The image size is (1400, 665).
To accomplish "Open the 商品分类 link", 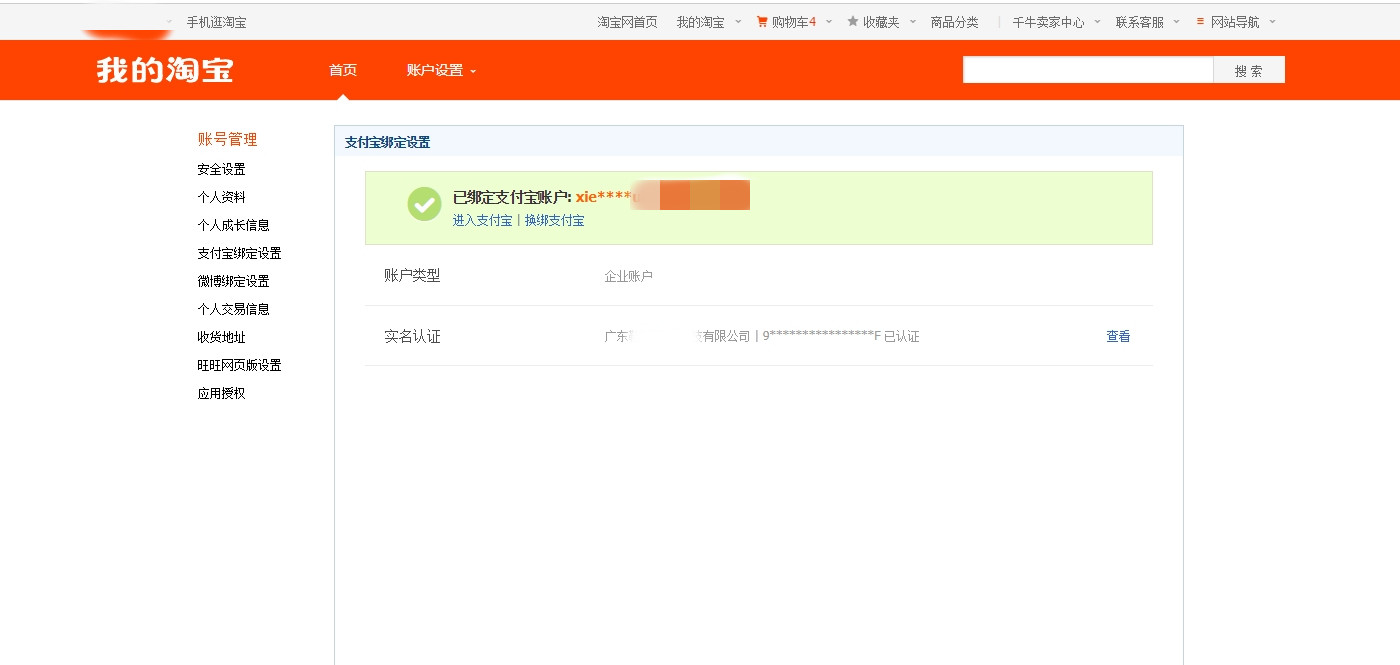I will pyautogui.click(x=954, y=22).
